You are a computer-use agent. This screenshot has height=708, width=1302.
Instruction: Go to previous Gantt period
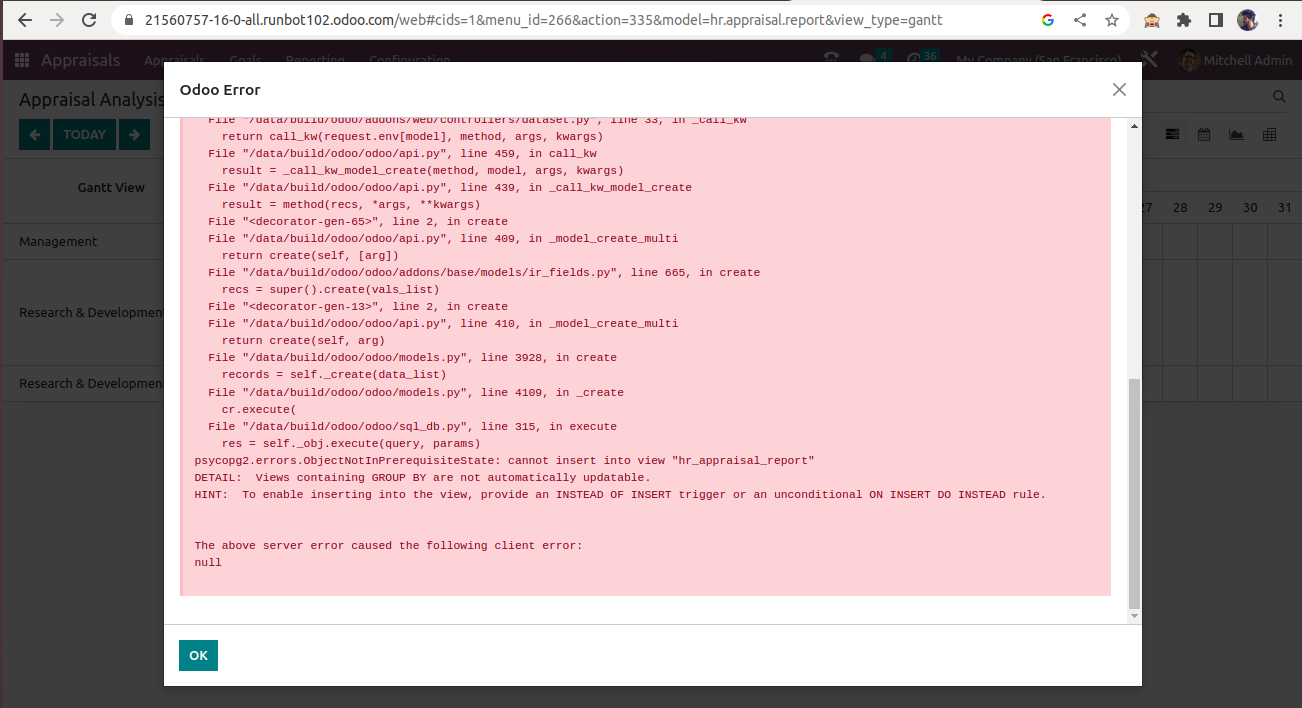pos(34,134)
